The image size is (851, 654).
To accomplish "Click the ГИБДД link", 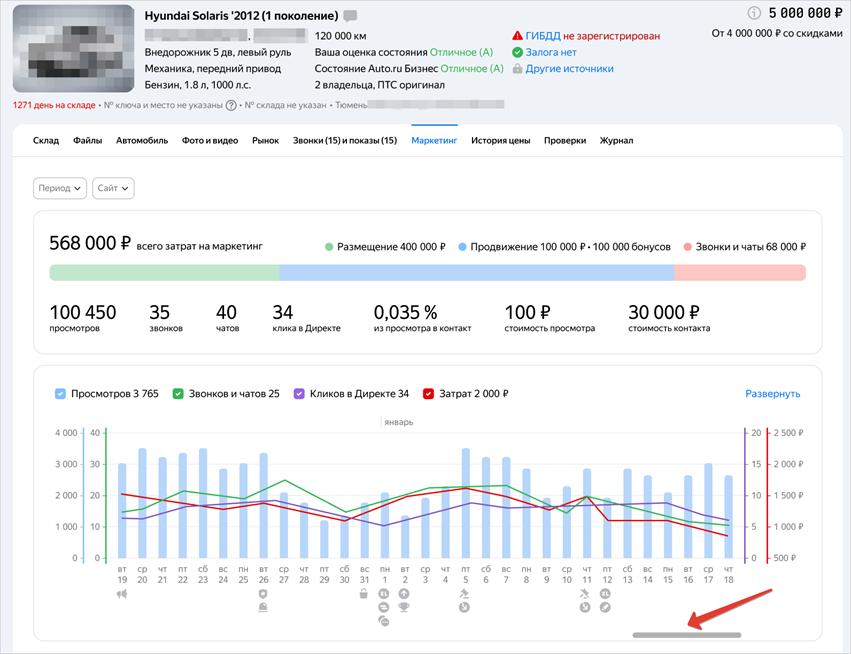I will click(x=543, y=36).
